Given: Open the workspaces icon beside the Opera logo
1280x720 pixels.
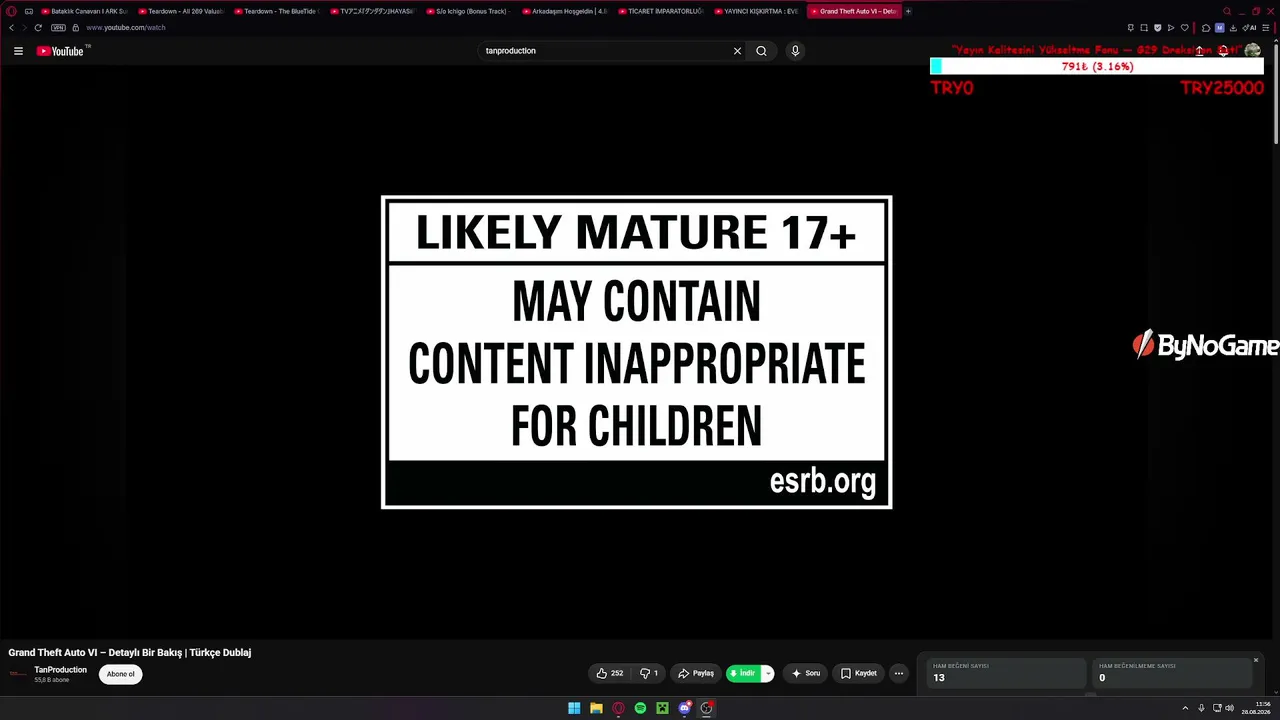Looking at the screenshot, I should click(29, 11).
